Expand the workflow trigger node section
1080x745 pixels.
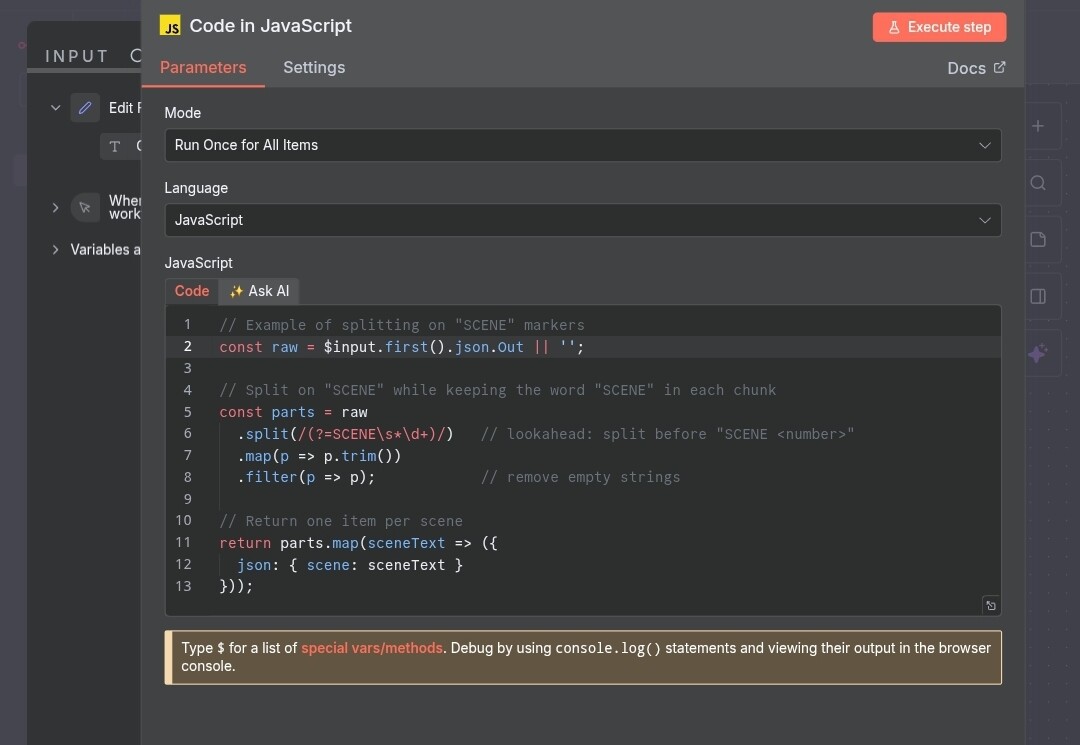56,208
